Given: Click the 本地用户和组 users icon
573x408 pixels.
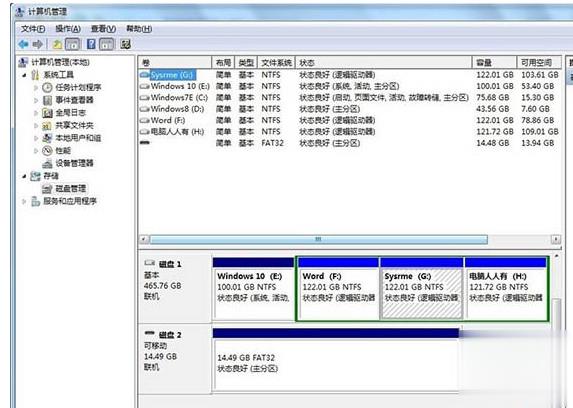Looking at the screenshot, I should click(47, 138).
